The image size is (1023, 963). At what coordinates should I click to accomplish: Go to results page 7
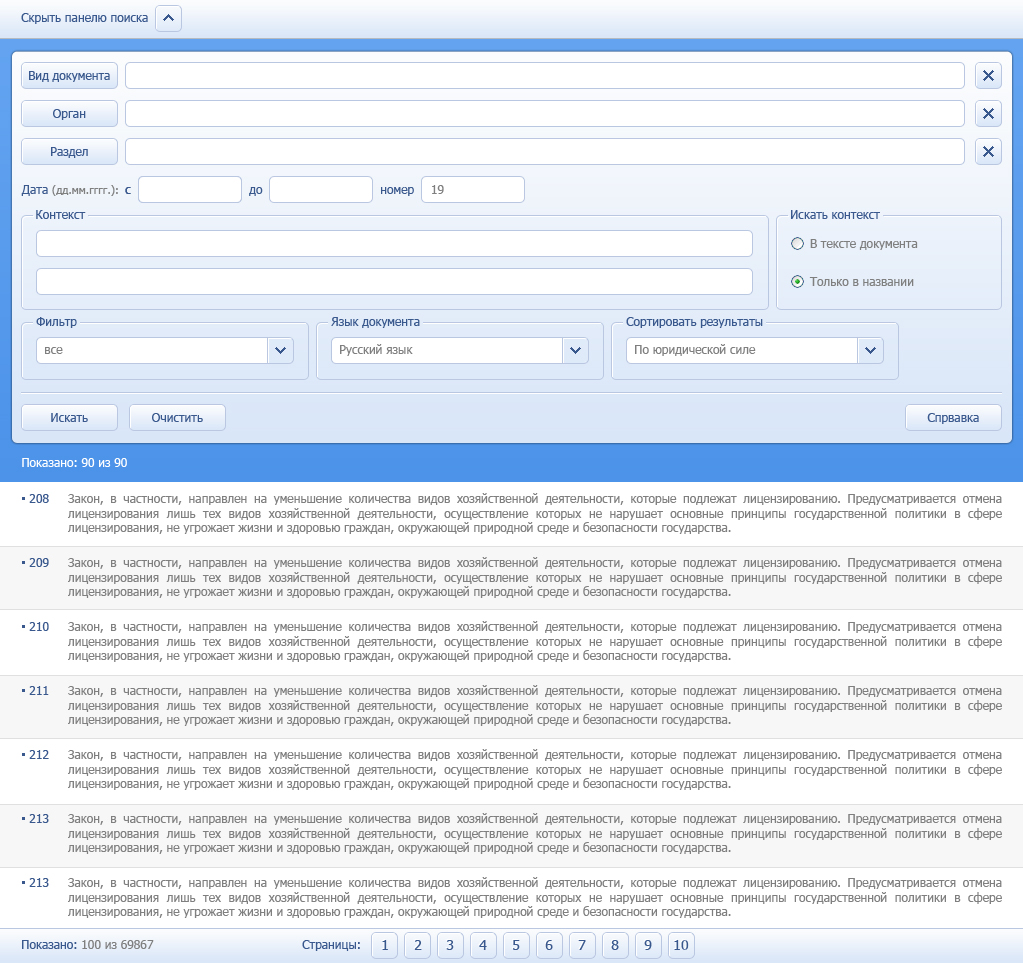pos(582,945)
